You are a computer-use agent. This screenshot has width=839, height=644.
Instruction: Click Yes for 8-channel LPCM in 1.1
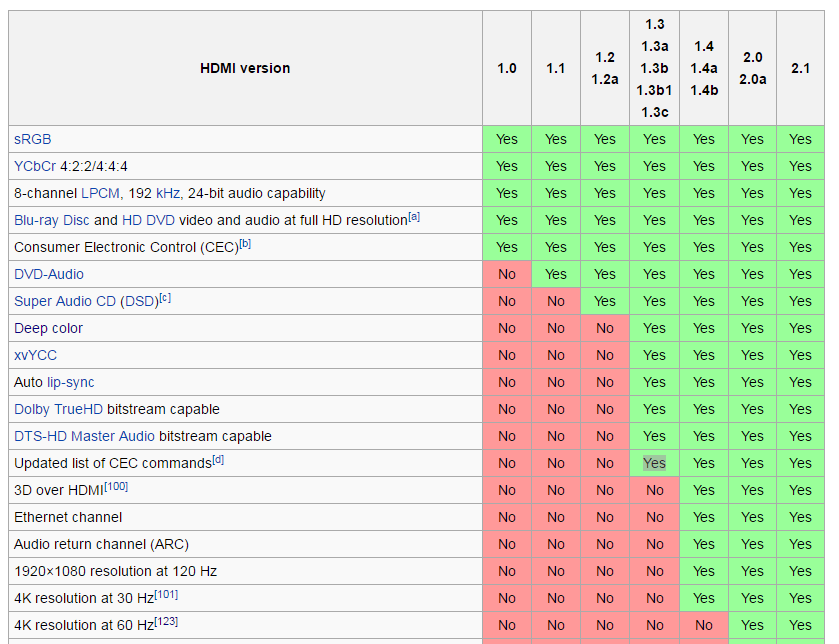point(556,193)
